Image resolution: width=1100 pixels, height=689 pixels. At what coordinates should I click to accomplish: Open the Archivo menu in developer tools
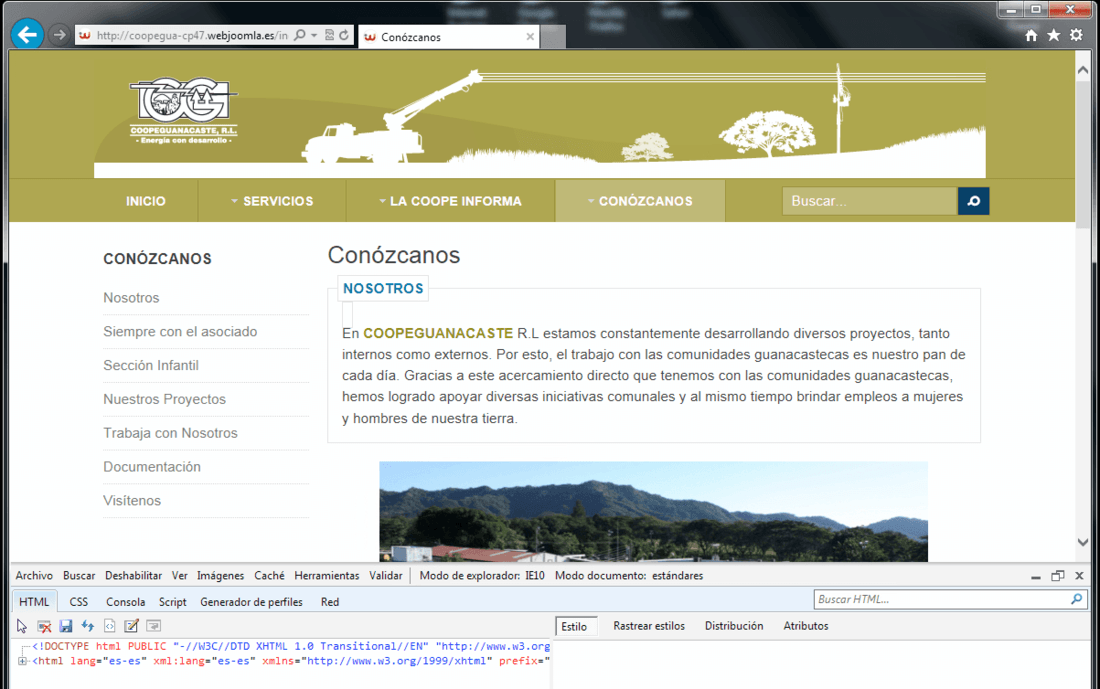coord(34,576)
